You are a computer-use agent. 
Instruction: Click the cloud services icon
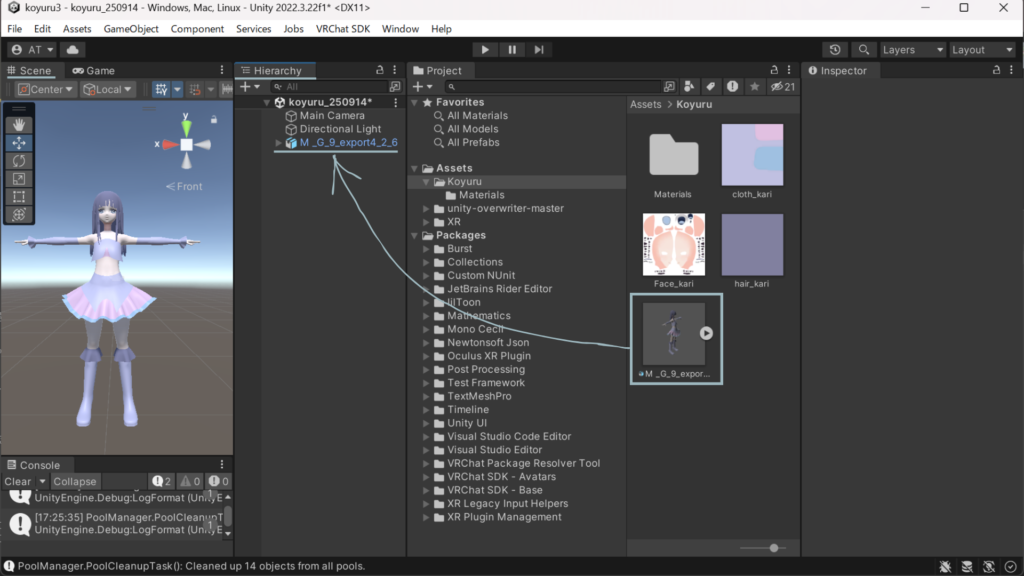pos(73,49)
